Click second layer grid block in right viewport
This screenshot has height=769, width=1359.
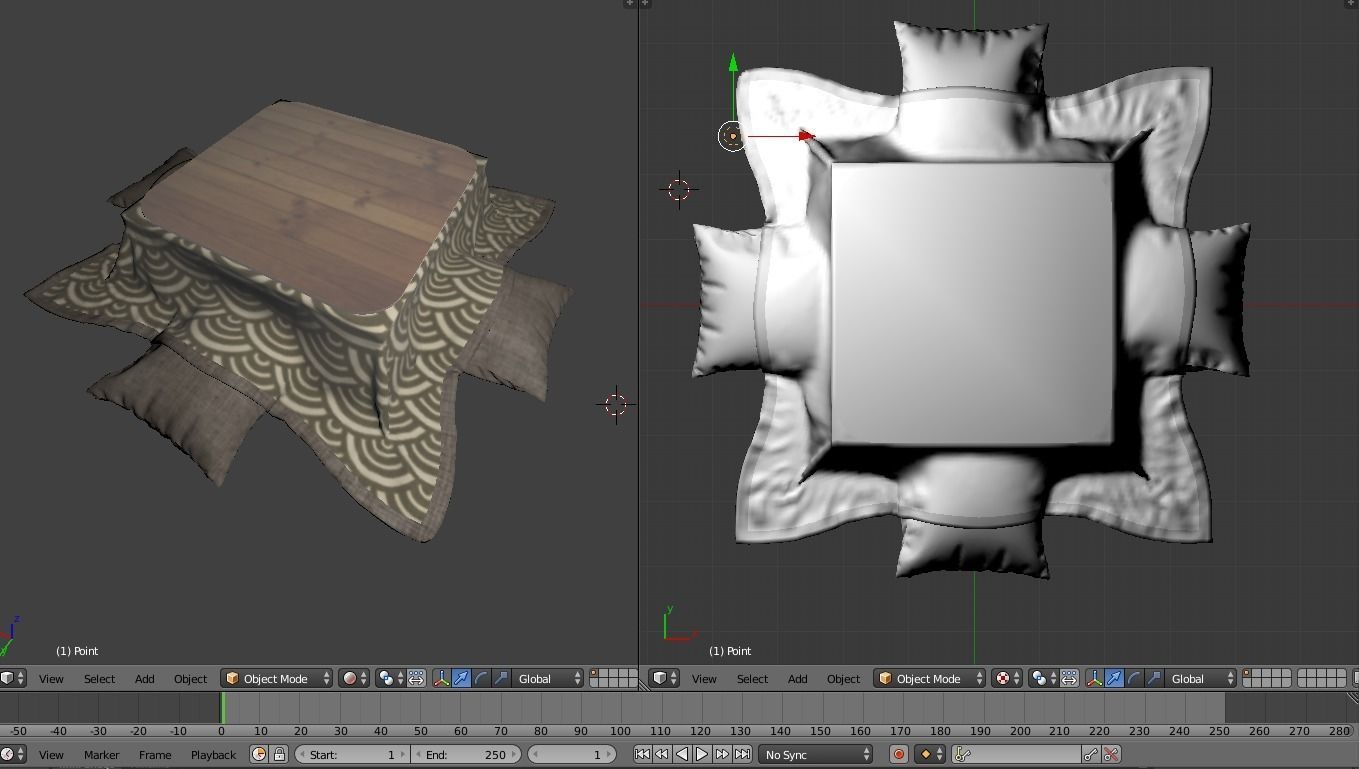click(1321, 678)
